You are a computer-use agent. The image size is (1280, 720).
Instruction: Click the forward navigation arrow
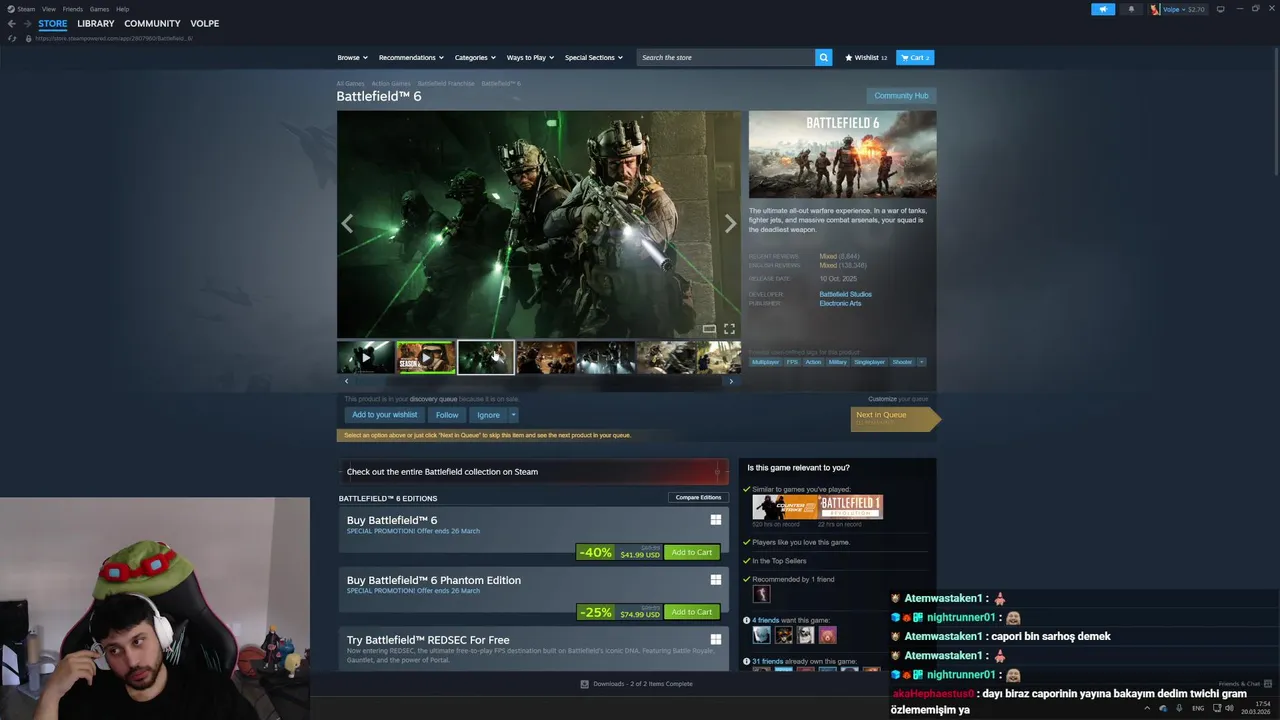click(27, 23)
